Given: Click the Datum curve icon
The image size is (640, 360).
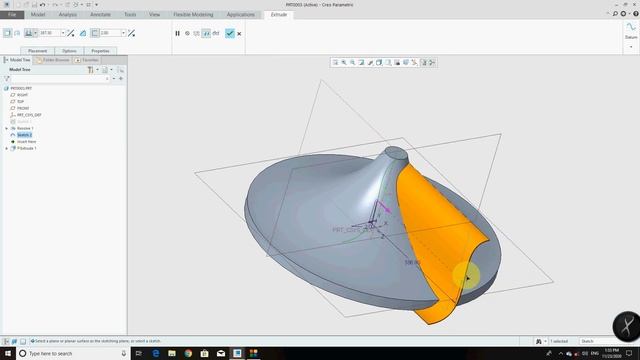Looking at the screenshot, I should click(x=631, y=27).
